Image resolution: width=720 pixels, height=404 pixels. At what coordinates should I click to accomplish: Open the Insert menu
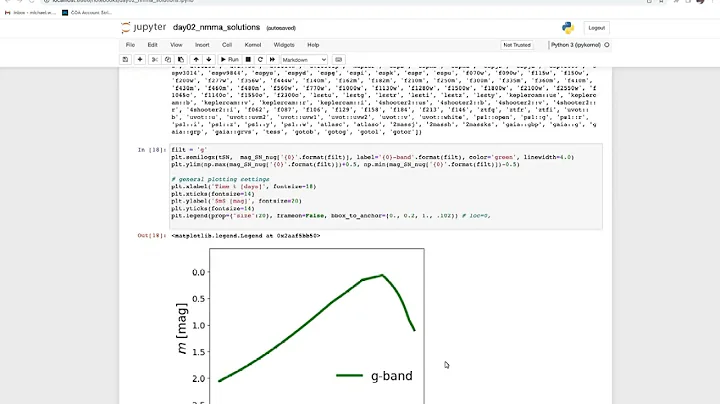click(x=202, y=45)
